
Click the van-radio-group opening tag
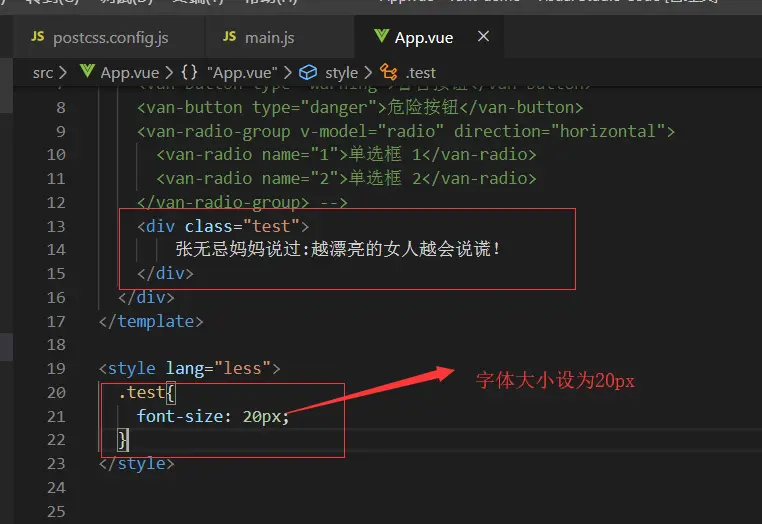[406, 131]
